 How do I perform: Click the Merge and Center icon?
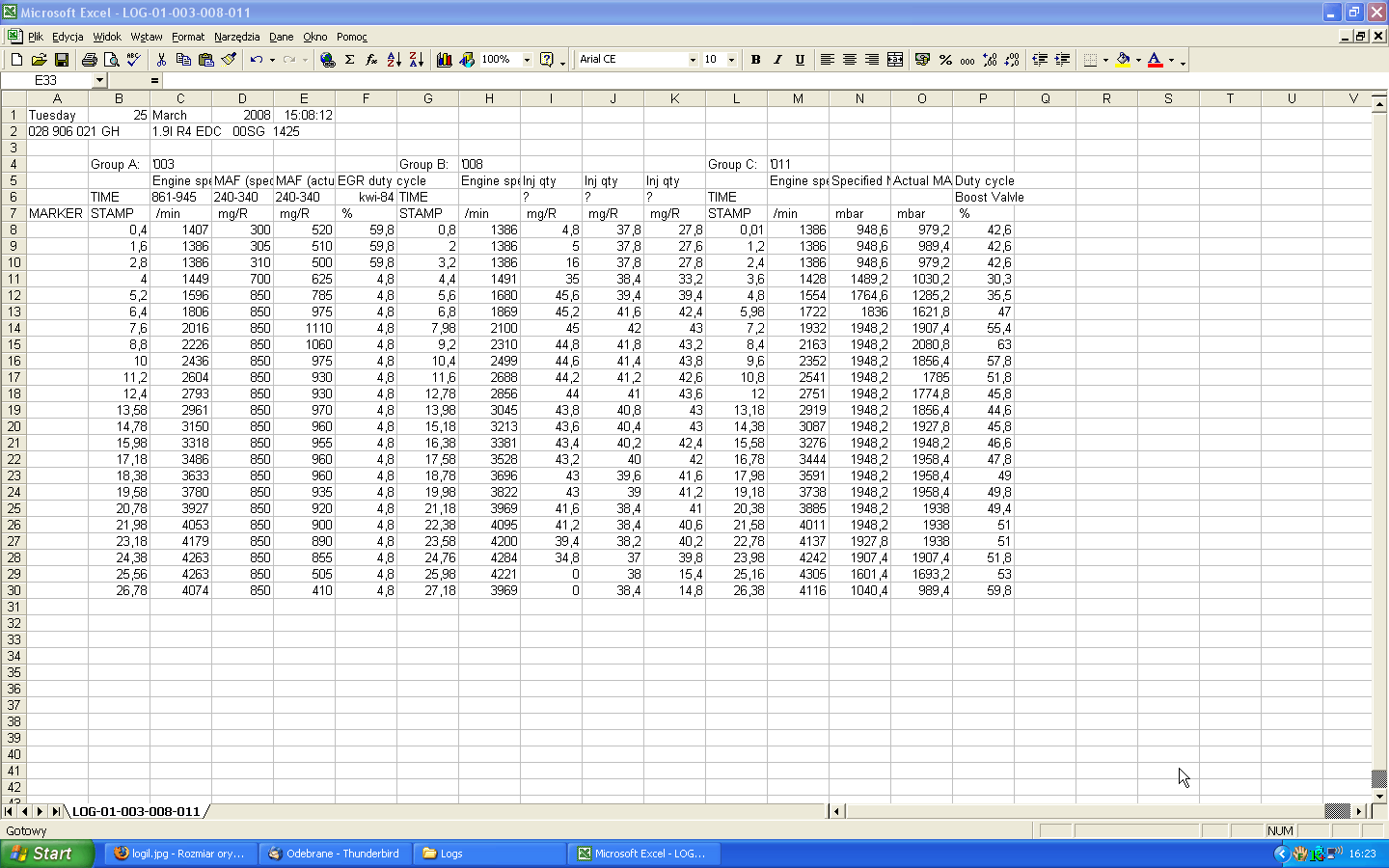tap(895, 60)
